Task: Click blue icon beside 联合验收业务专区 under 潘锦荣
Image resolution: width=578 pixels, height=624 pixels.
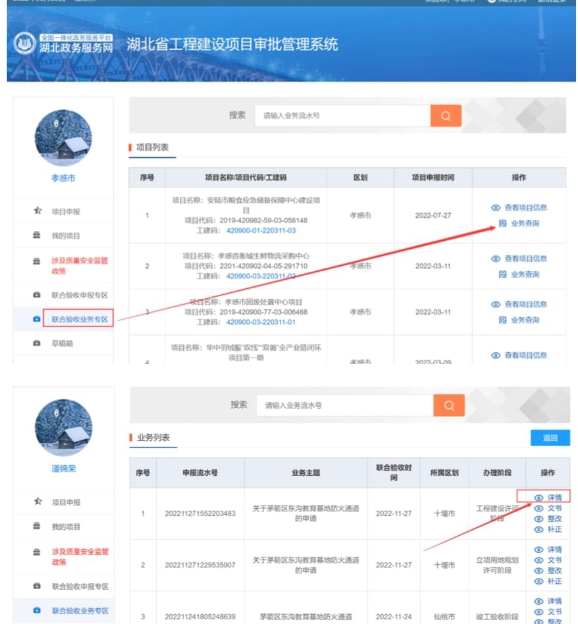Action: (37, 610)
